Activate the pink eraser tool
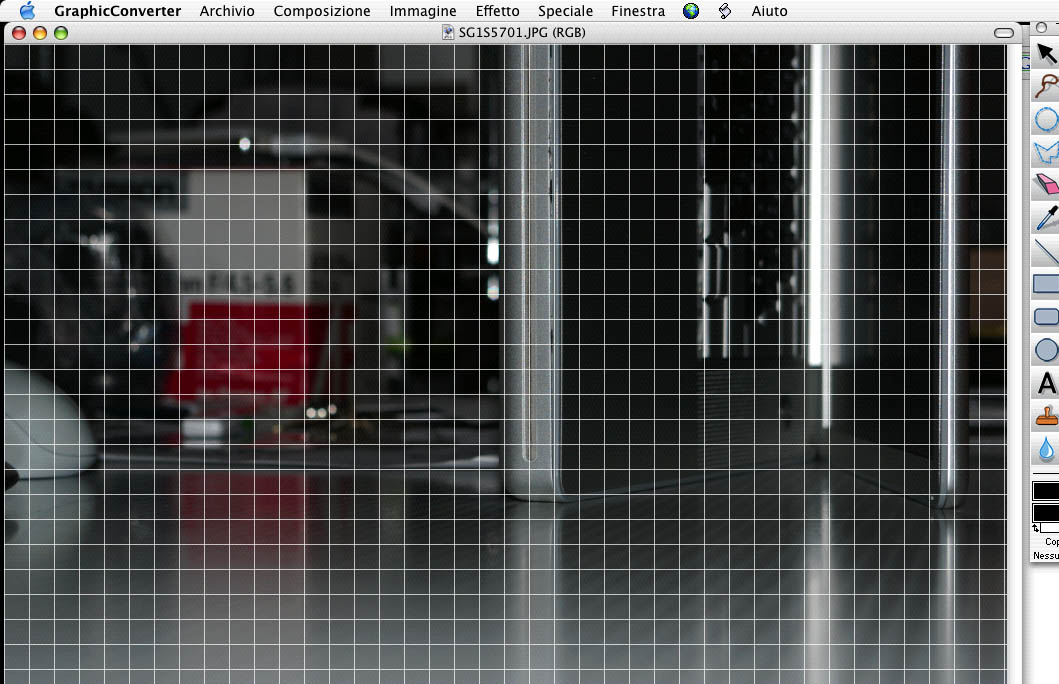Image resolution: width=1059 pixels, height=684 pixels. coord(1046,185)
